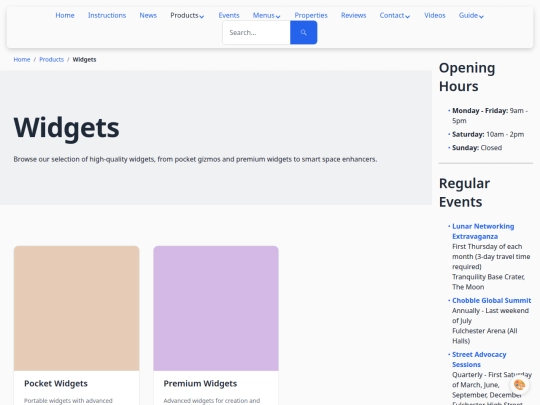Click the blue search magnifier button
The image size is (540, 405).
point(303,32)
